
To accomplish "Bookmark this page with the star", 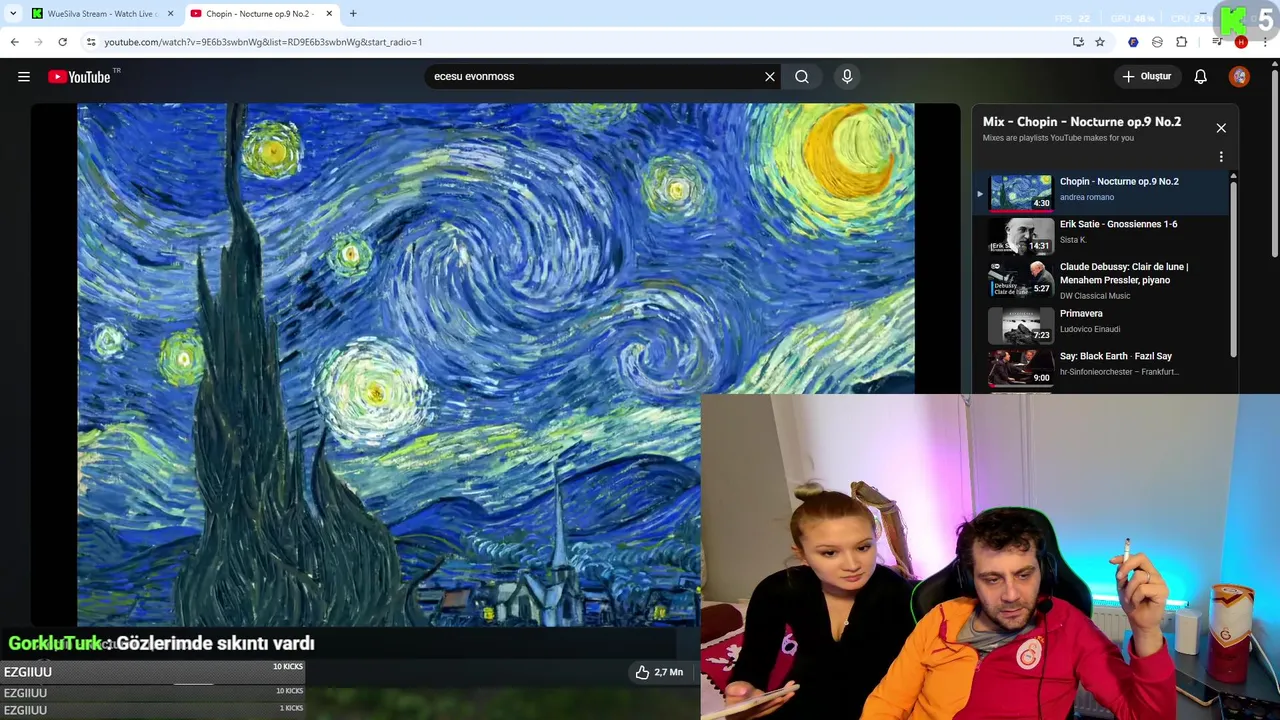I will (x=1100, y=42).
